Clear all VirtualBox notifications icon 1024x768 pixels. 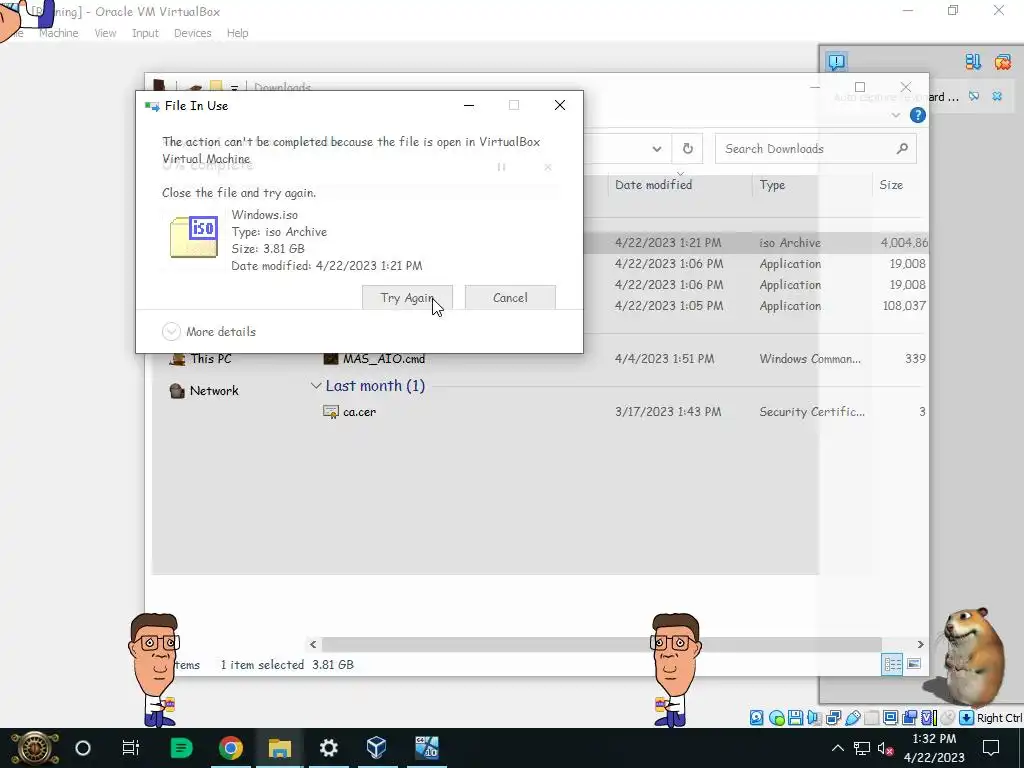[x=1002, y=62]
